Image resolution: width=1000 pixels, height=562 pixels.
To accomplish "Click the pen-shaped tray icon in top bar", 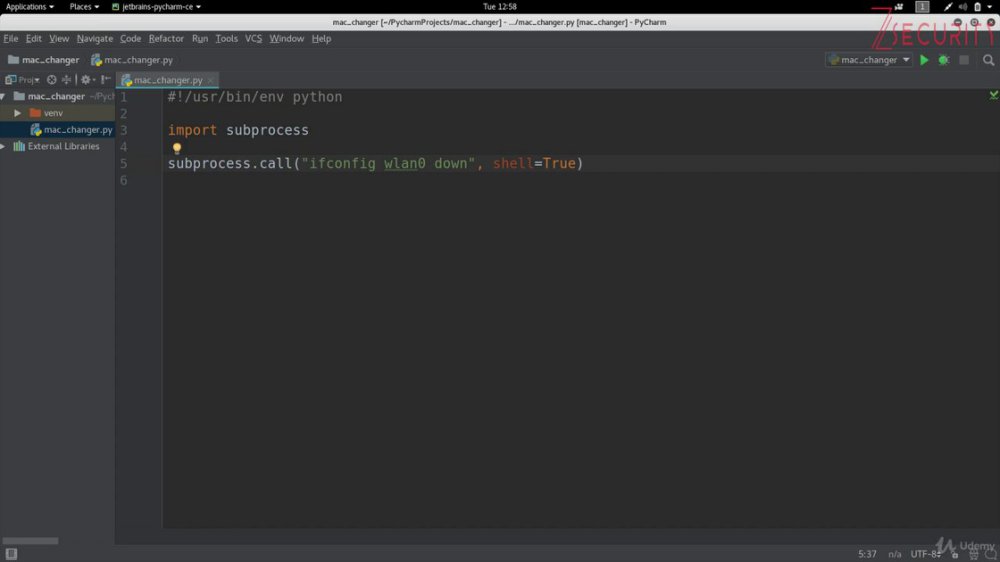I will (948, 6).
